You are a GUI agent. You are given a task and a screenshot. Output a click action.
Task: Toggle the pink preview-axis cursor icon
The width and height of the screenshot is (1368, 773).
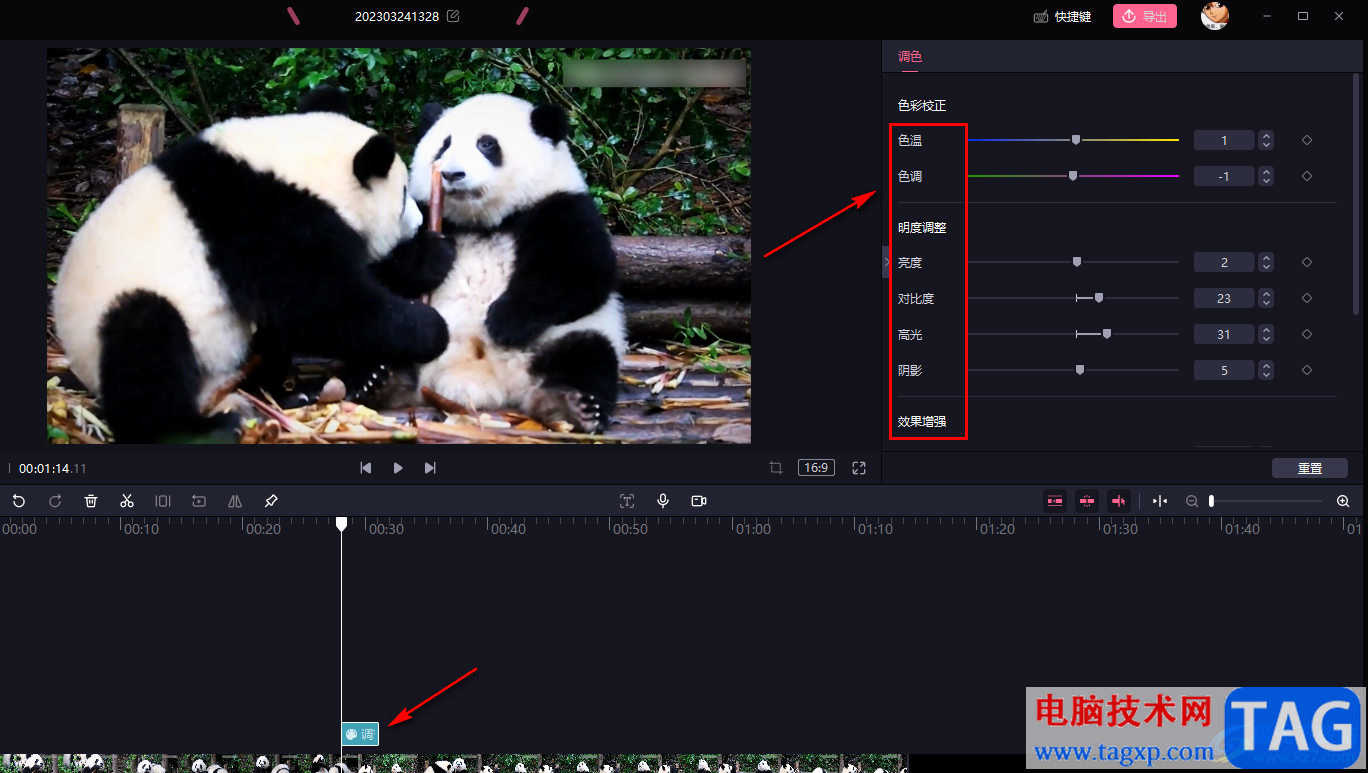coord(1119,501)
